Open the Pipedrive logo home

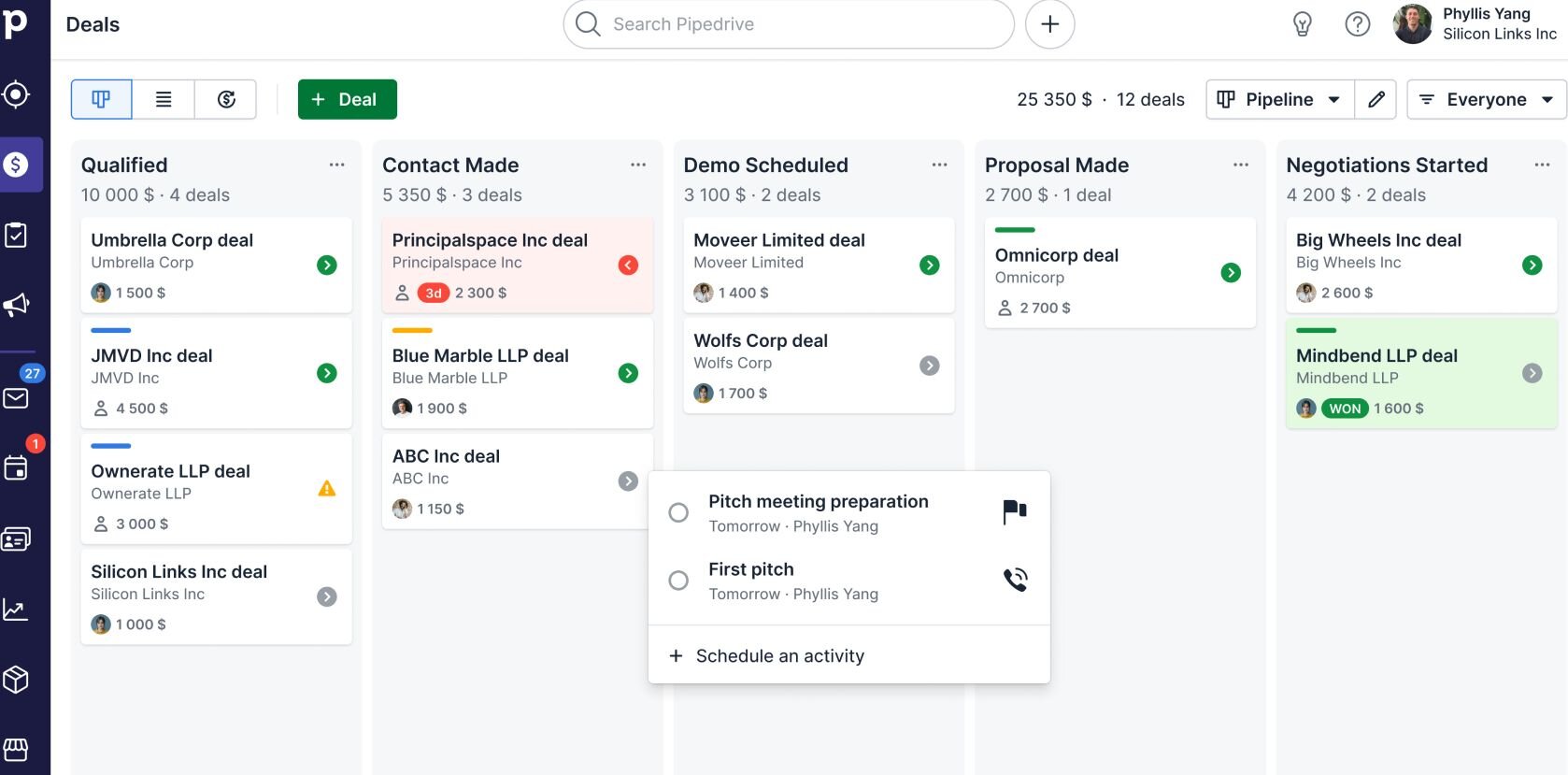click(16, 23)
